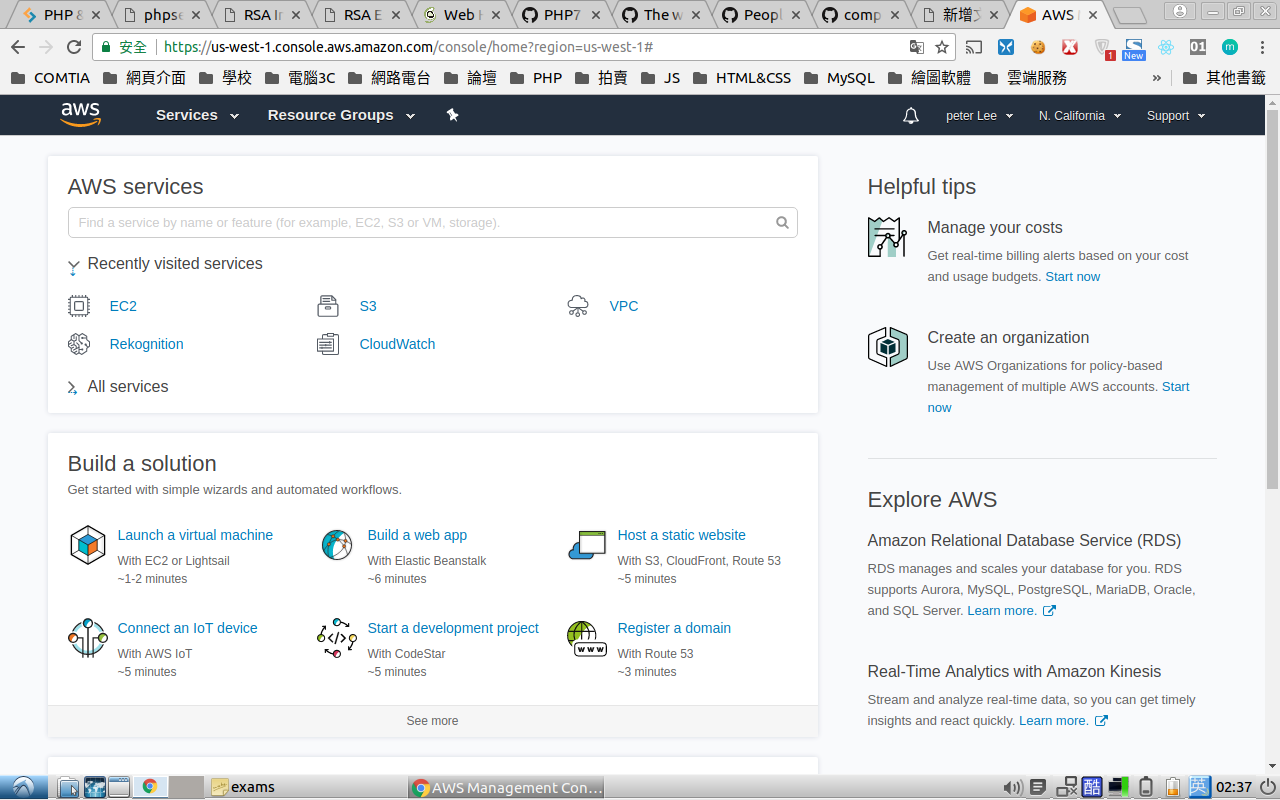Open peter Lee account menu
The width and height of the screenshot is (1280, 800).
click(x=979, y=116)
